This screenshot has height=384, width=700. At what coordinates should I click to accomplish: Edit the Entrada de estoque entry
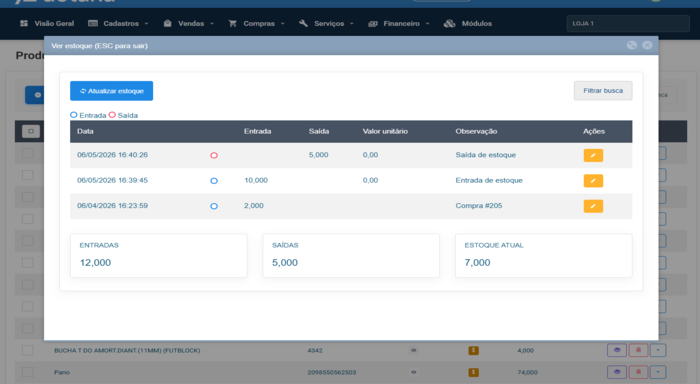pyautogui.click(x=593, y=181)
